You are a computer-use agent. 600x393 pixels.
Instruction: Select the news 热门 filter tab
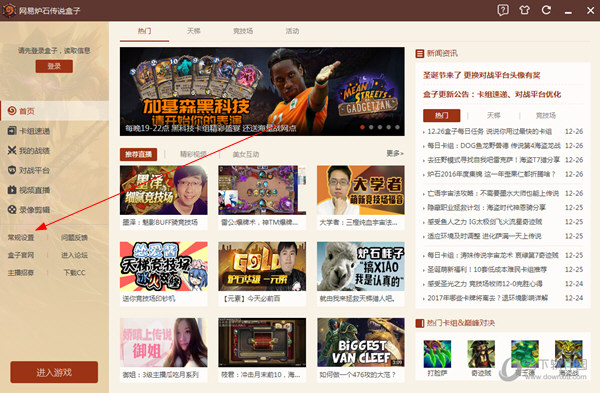tap(442, 115)
